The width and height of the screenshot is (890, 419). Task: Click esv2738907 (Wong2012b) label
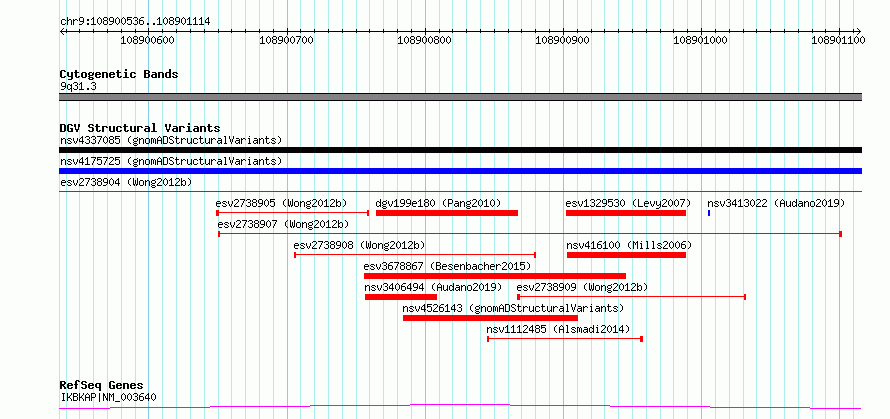pos(283,224)
